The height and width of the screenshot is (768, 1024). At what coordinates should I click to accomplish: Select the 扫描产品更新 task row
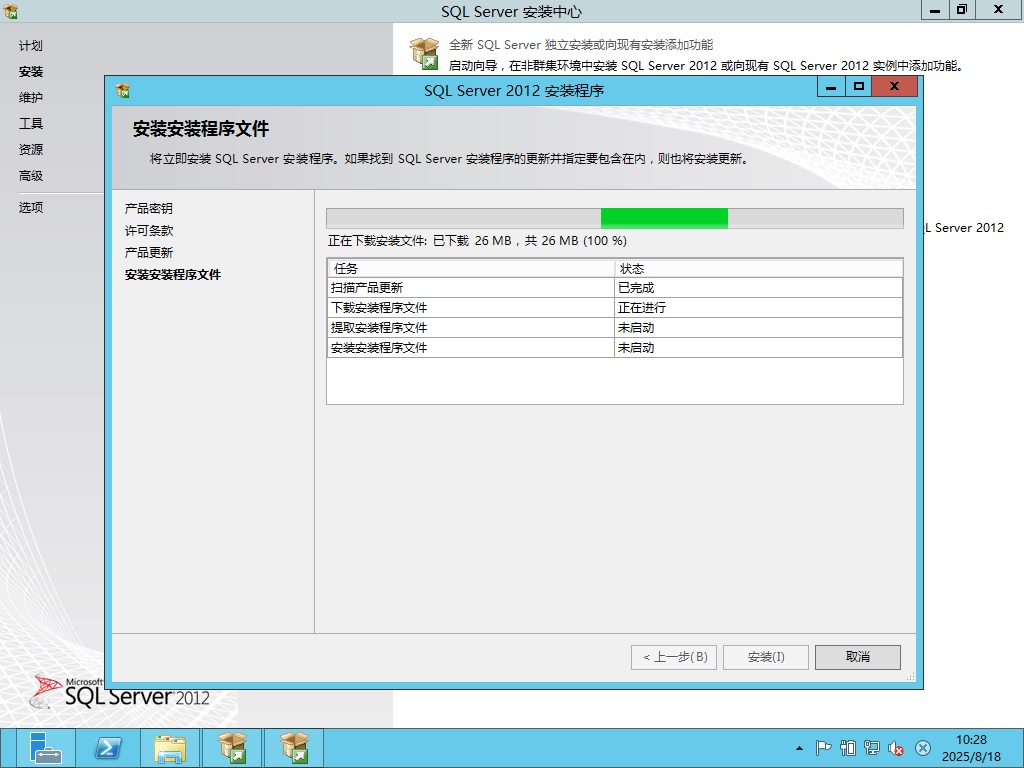(x=615, y=288)
